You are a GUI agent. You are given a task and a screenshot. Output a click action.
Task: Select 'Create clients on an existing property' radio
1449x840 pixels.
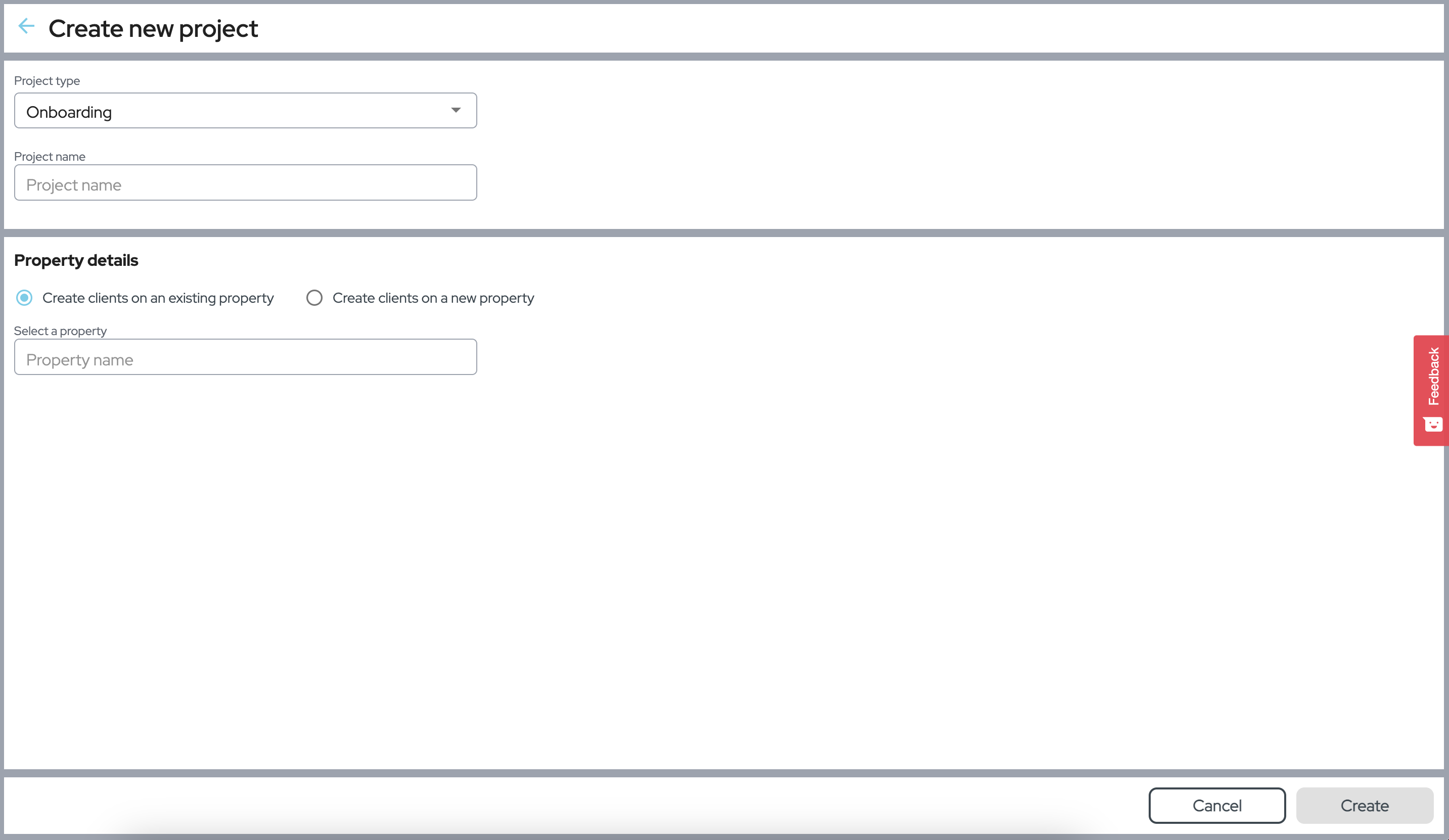point(24,298)
